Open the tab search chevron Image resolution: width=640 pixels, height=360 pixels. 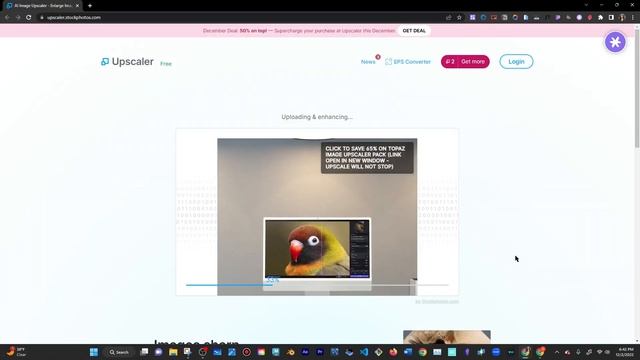(586, 5)
